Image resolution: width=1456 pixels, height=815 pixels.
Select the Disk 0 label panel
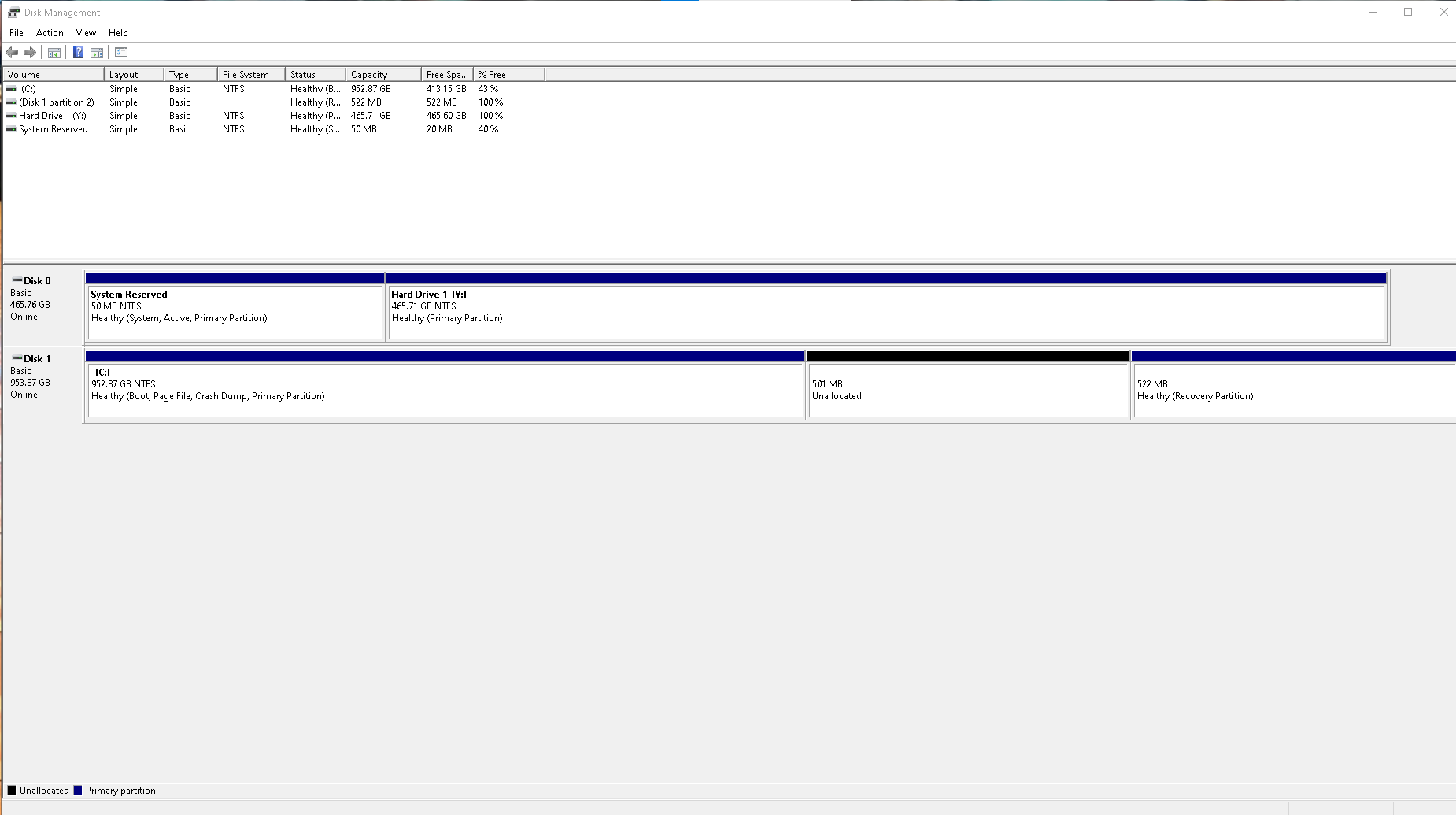44,307
